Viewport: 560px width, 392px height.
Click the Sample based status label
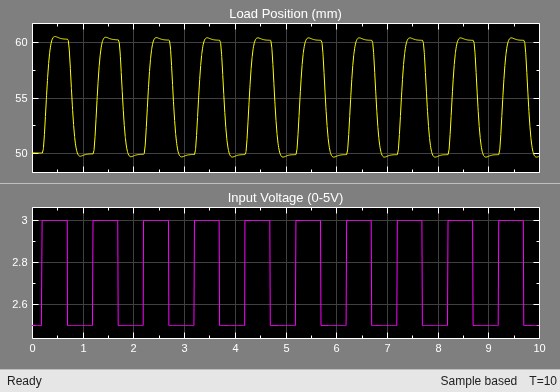(479, 381)
